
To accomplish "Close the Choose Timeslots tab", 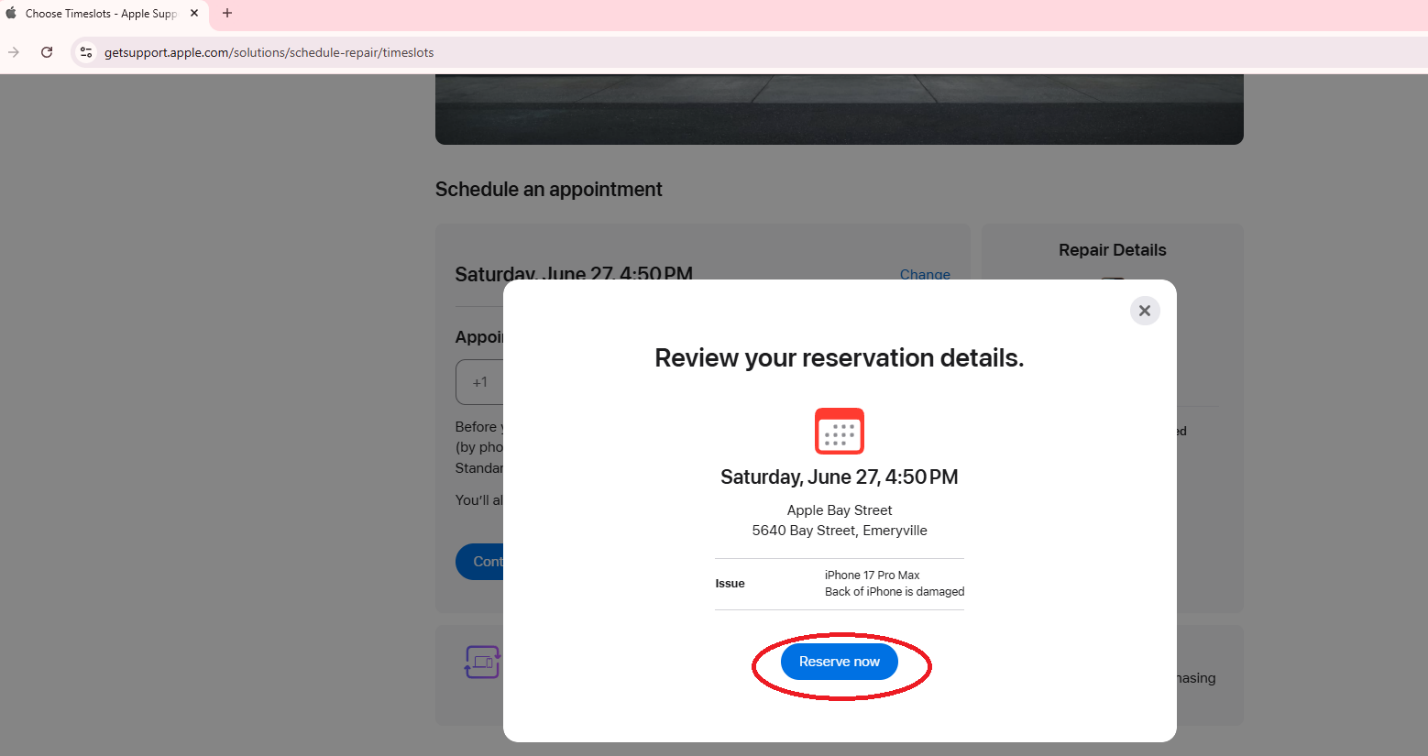I will point(194,14).
